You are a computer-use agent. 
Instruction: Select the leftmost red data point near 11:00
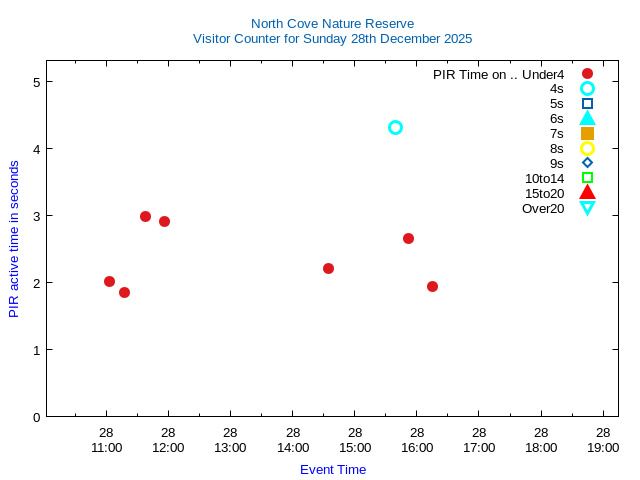[109, 281]
